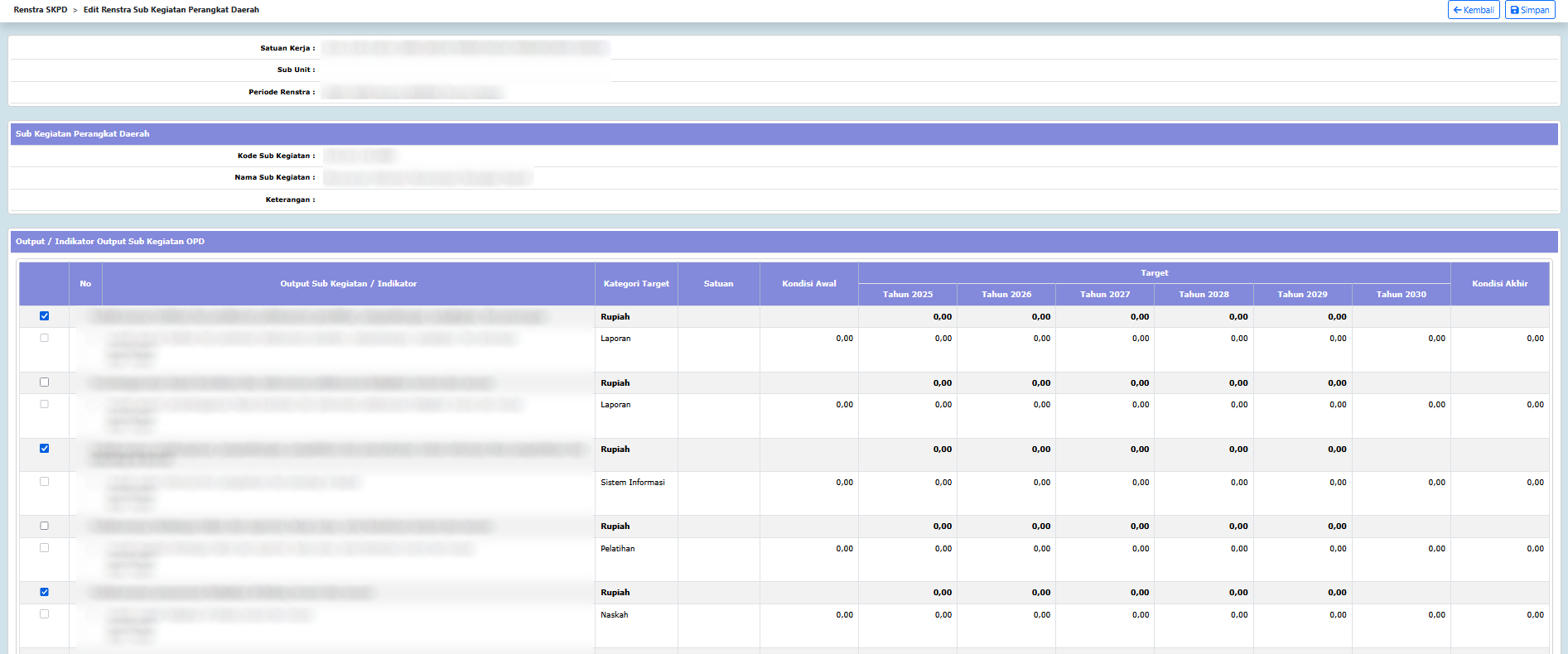Click the Kategori Target column header
The image size is (1568, 654).
pos(636,284)
